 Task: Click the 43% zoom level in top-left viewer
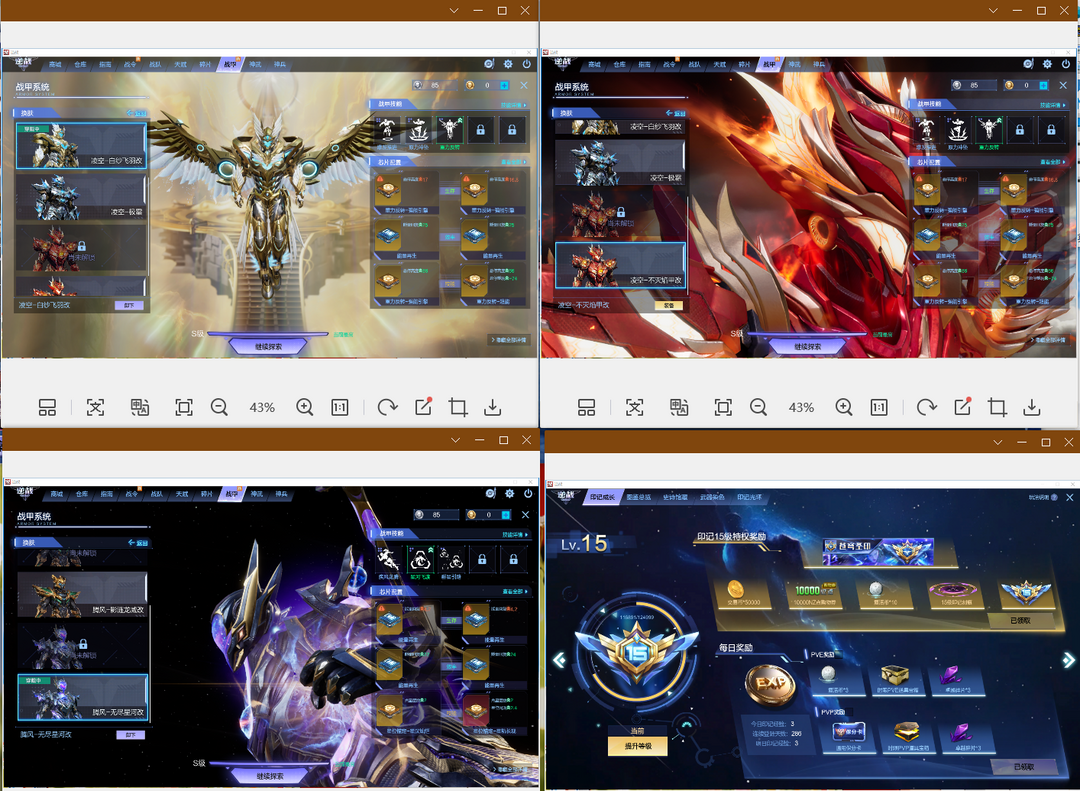coord(262,407)
